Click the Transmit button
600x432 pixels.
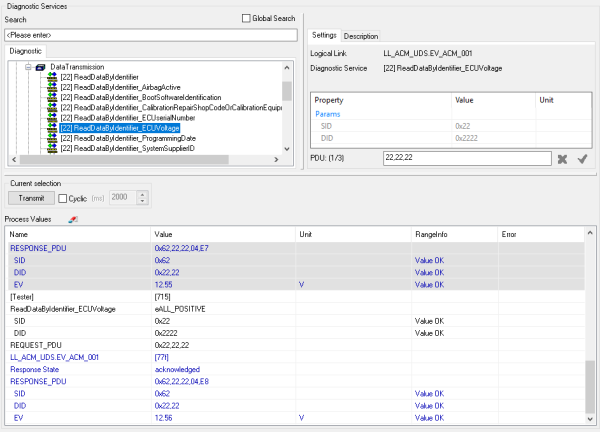click(x=31, y=198)
